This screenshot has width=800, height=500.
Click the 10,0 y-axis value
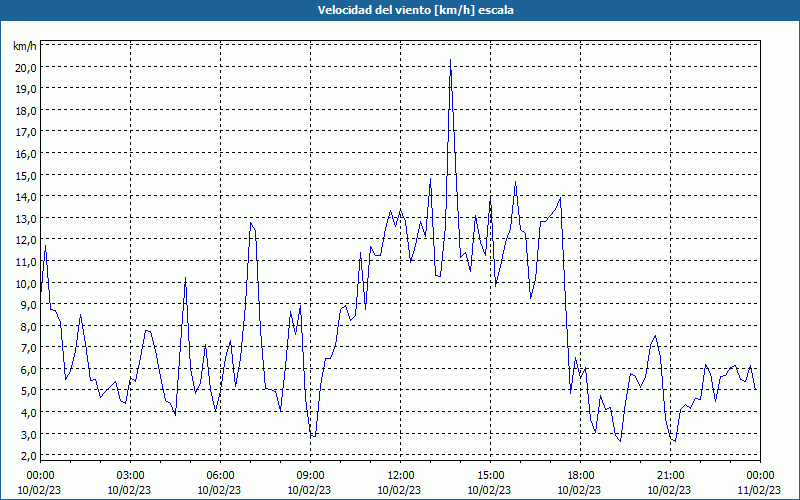(26, 283)
